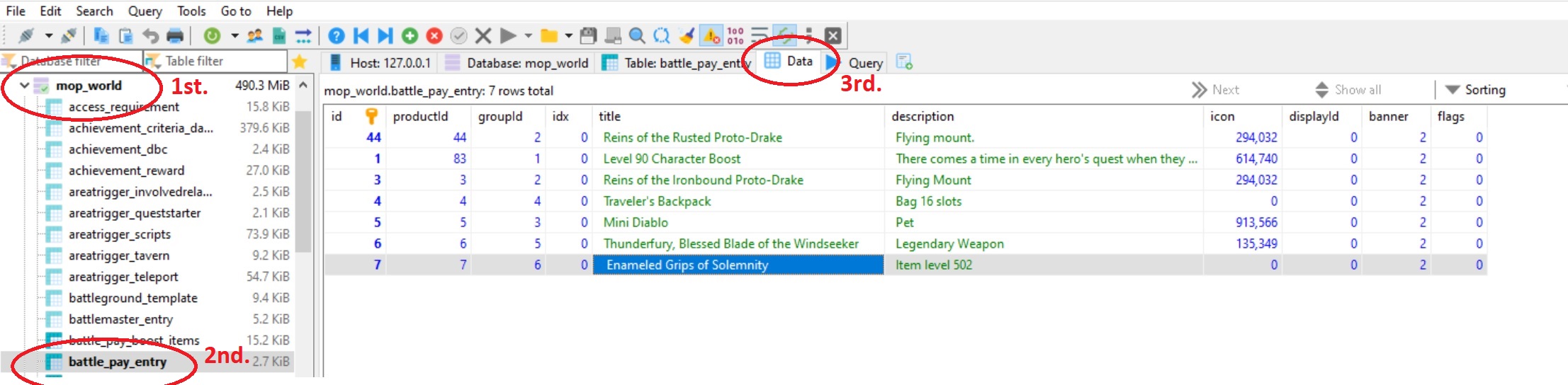Viewport: 1568px width, 385px height.
Task: Click the Undo arrow icon
Action: coord(150,35)
